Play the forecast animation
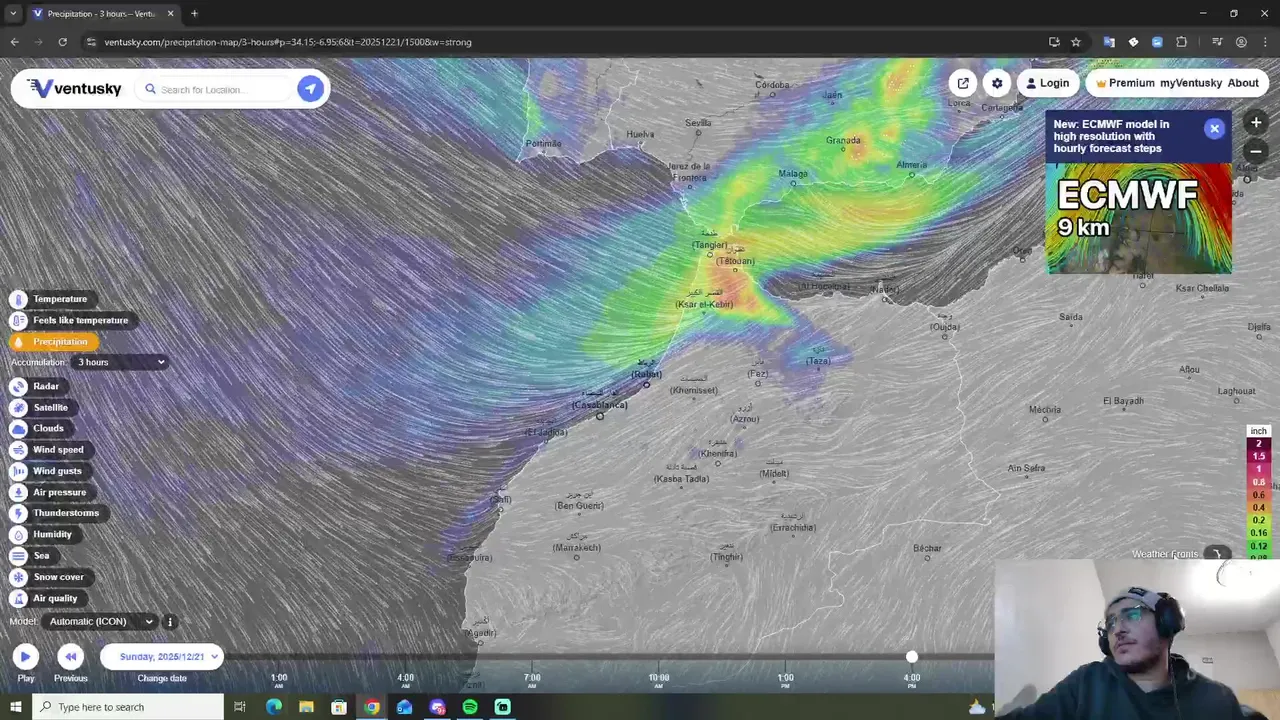 25,657
